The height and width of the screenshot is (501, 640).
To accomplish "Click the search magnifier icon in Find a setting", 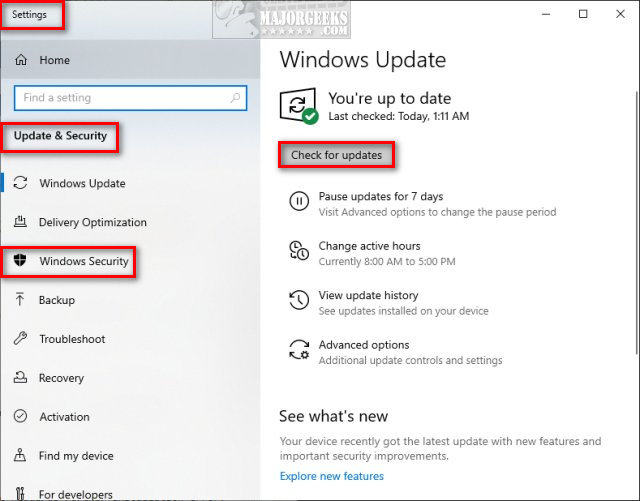I will pos(236,98).
